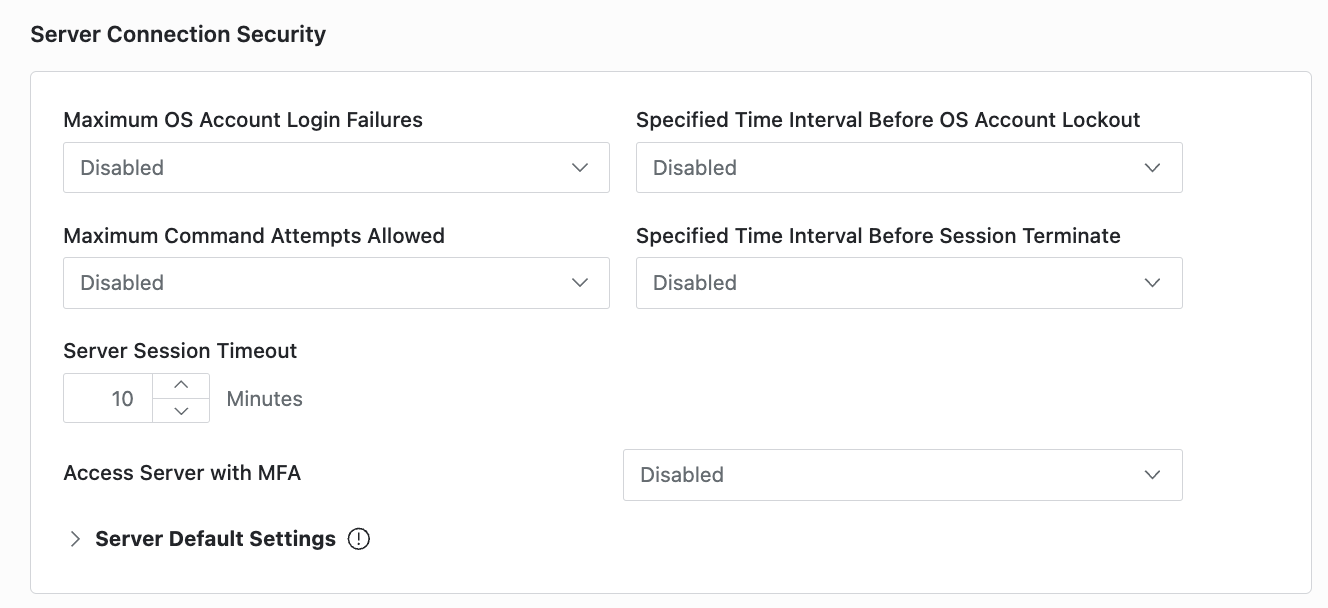Click chevron arrow in MFA dropdown

coord(1153,475)
